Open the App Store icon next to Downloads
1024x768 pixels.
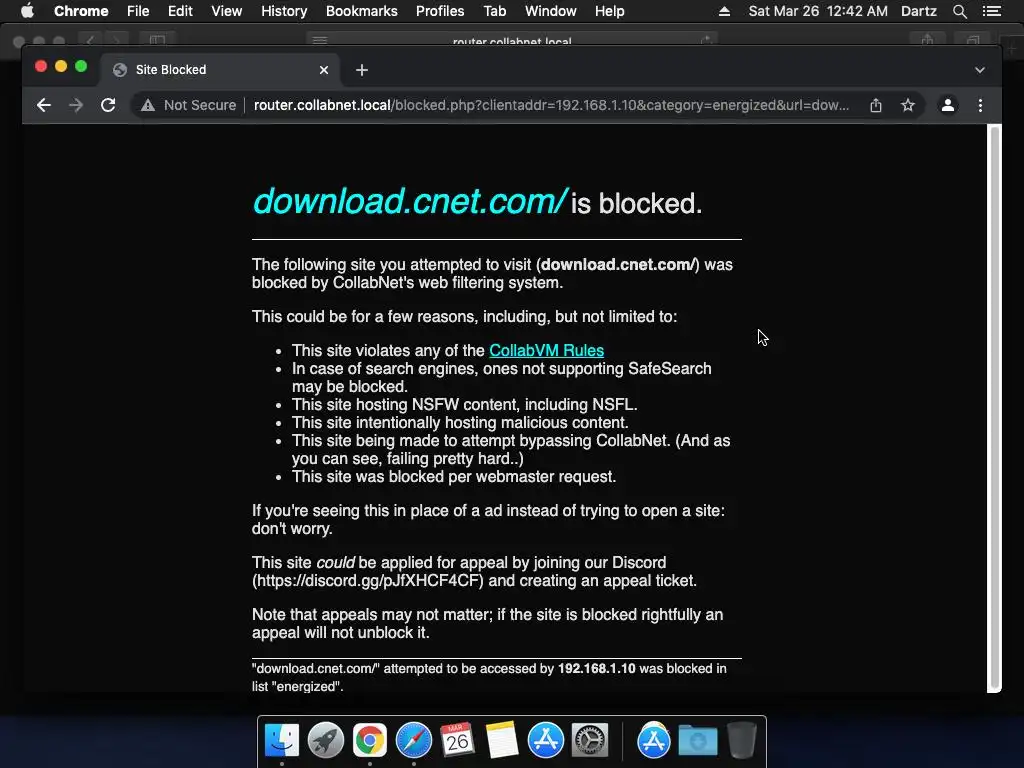pyautogui.click(x=654, y=740)
